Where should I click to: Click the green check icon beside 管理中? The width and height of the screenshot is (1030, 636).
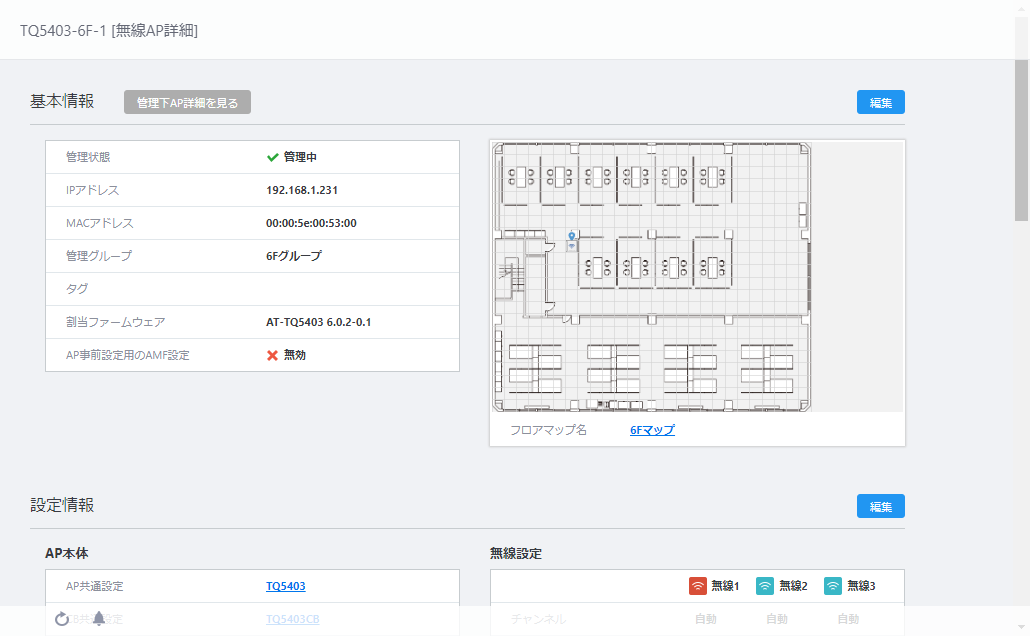click(273, 157)
